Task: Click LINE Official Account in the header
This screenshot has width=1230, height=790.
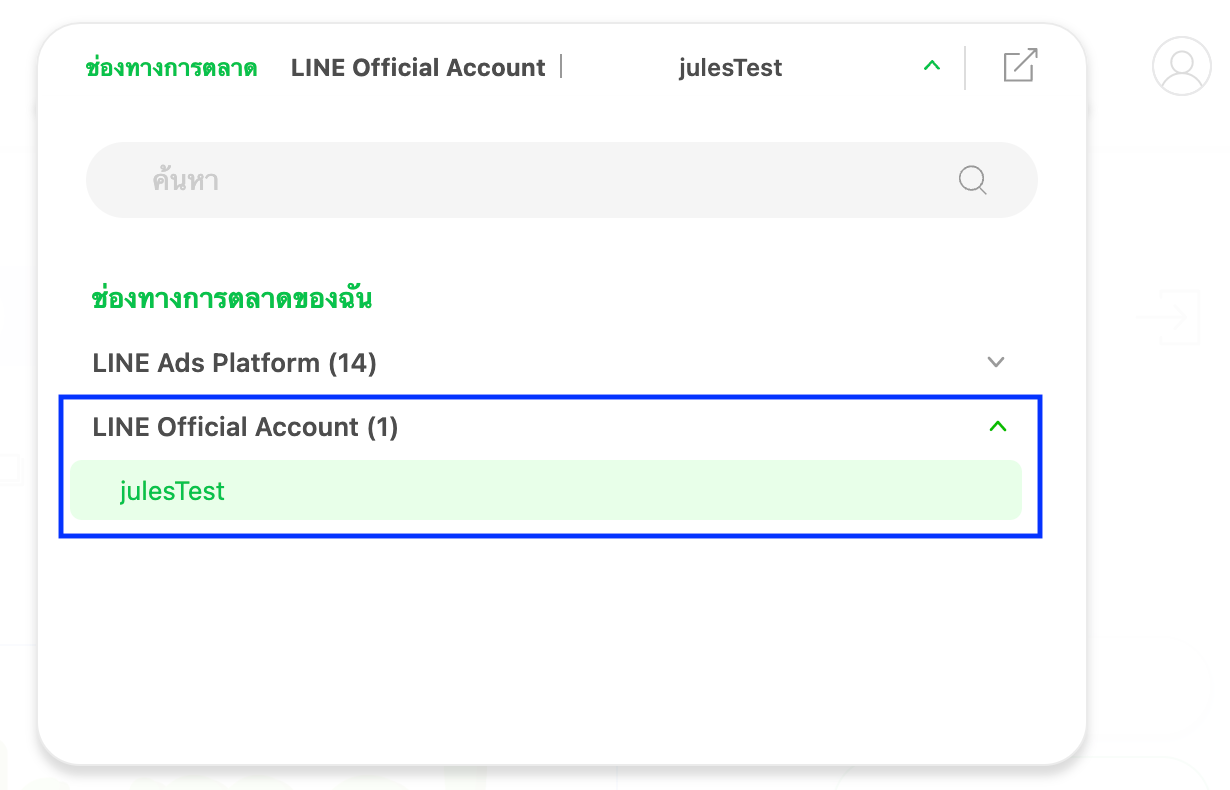Action: coord(418,68)
